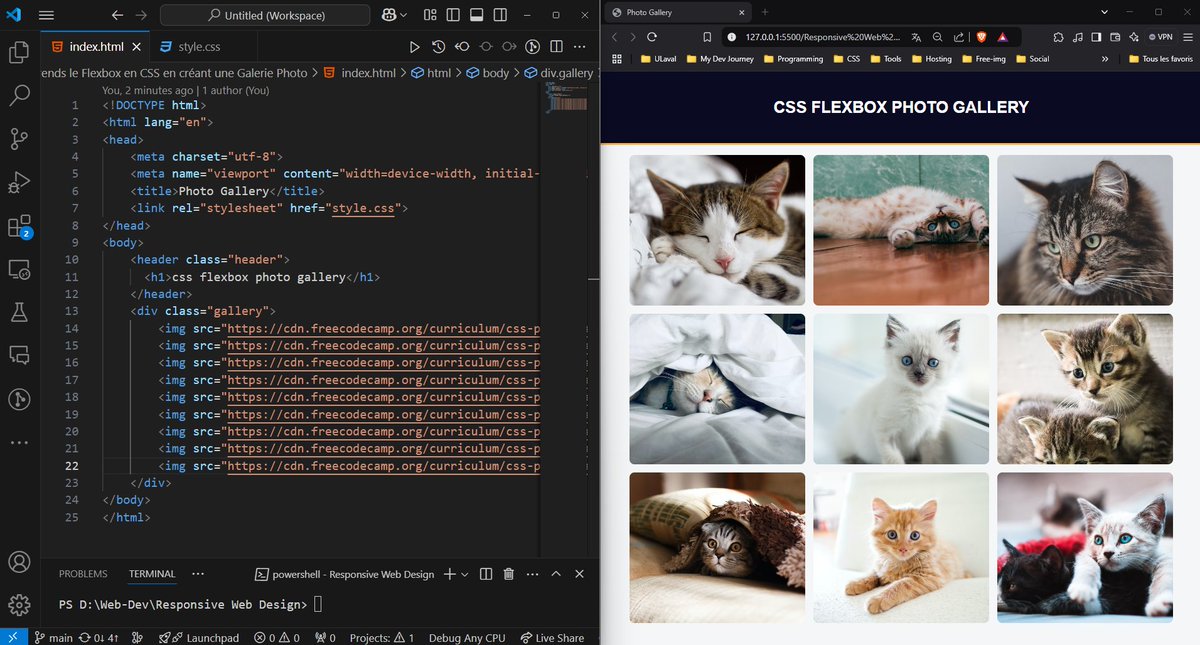
Task: Click the div.gallery breadcrumb item
Action: click(559, 73)
